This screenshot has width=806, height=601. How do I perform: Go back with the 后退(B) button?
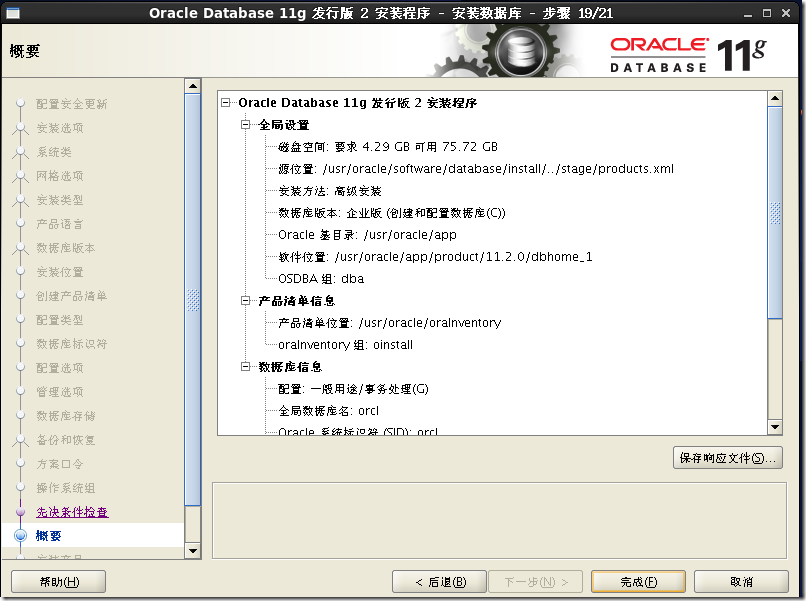[x=439, y=582]
